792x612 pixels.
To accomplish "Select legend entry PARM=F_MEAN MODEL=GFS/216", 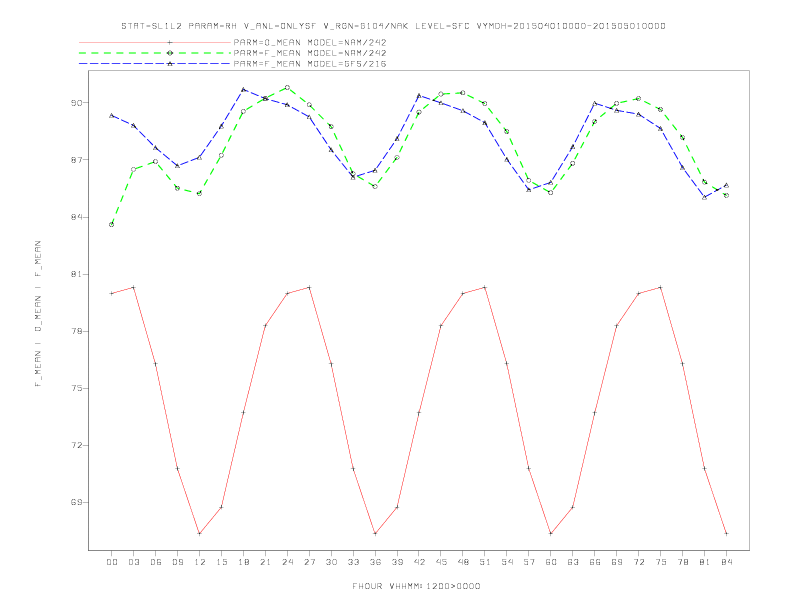I will point(310,64).
